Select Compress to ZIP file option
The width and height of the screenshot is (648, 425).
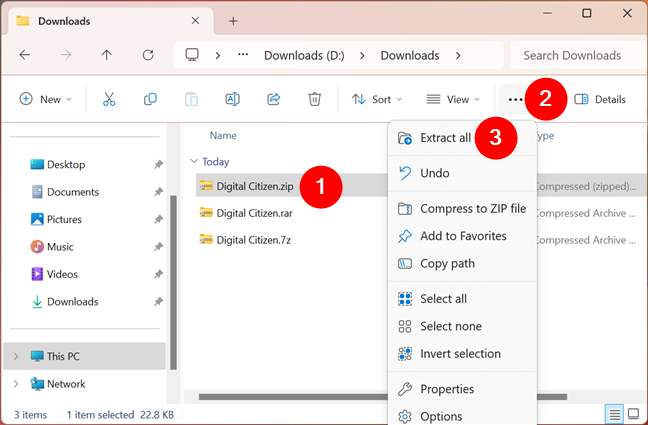[x=472, y=208]
